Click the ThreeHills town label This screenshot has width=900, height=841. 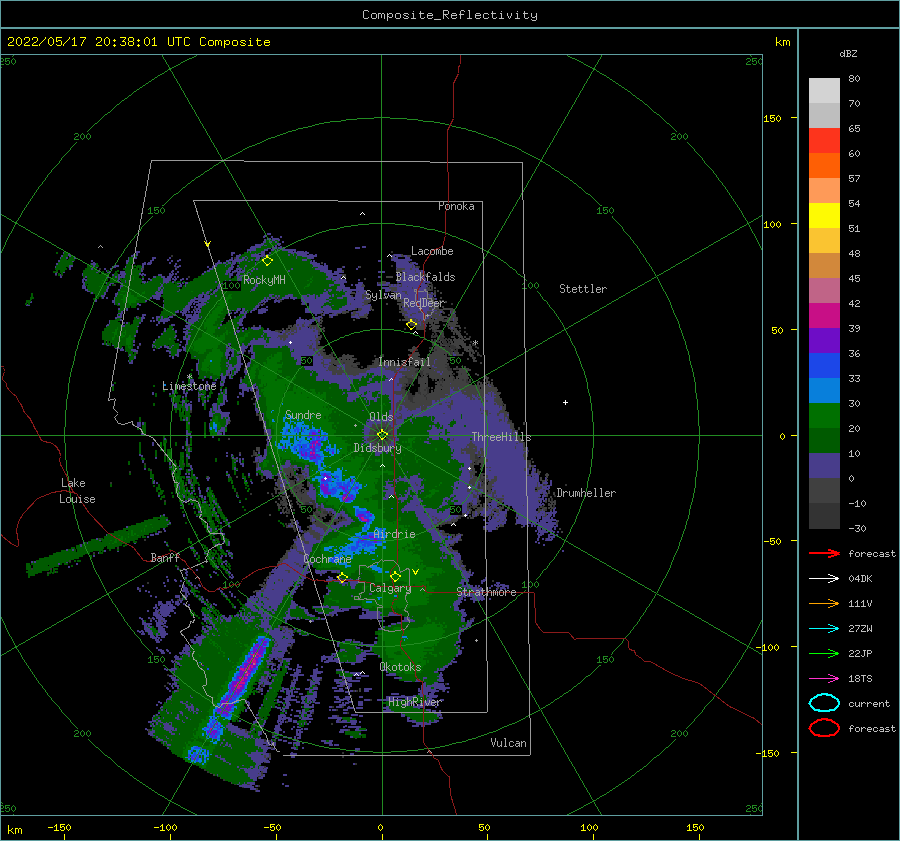coord(501,437)
